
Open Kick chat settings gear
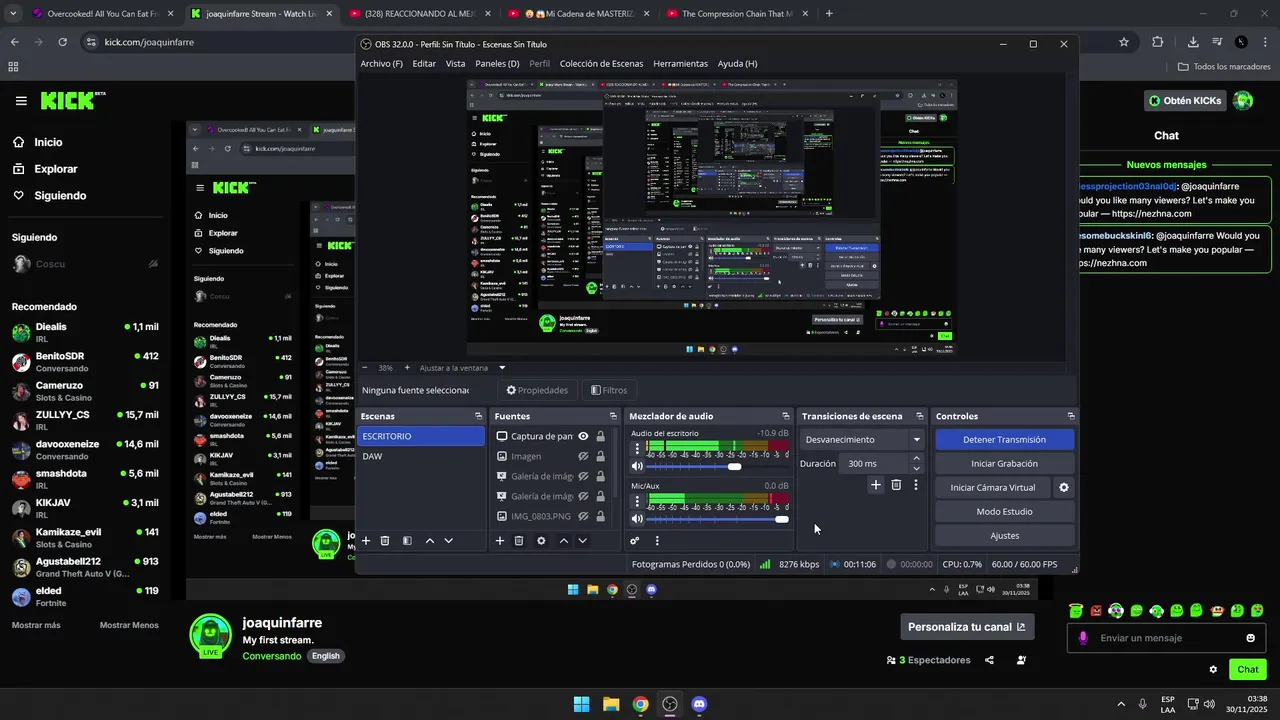click(1213, 670)
